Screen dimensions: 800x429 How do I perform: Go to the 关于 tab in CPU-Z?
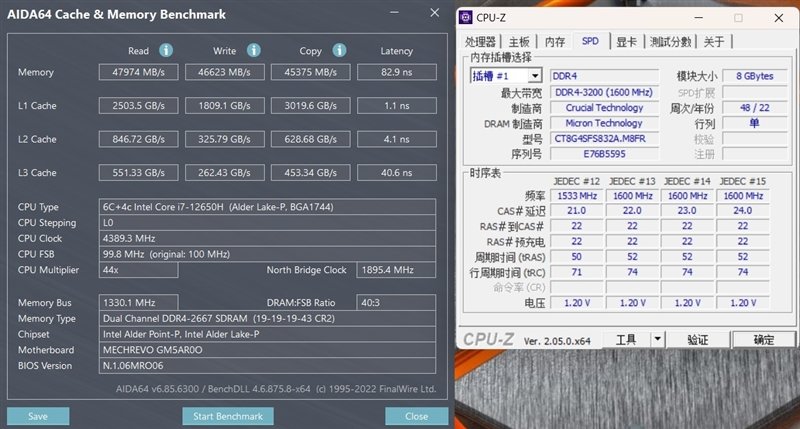tap(714, 42)
